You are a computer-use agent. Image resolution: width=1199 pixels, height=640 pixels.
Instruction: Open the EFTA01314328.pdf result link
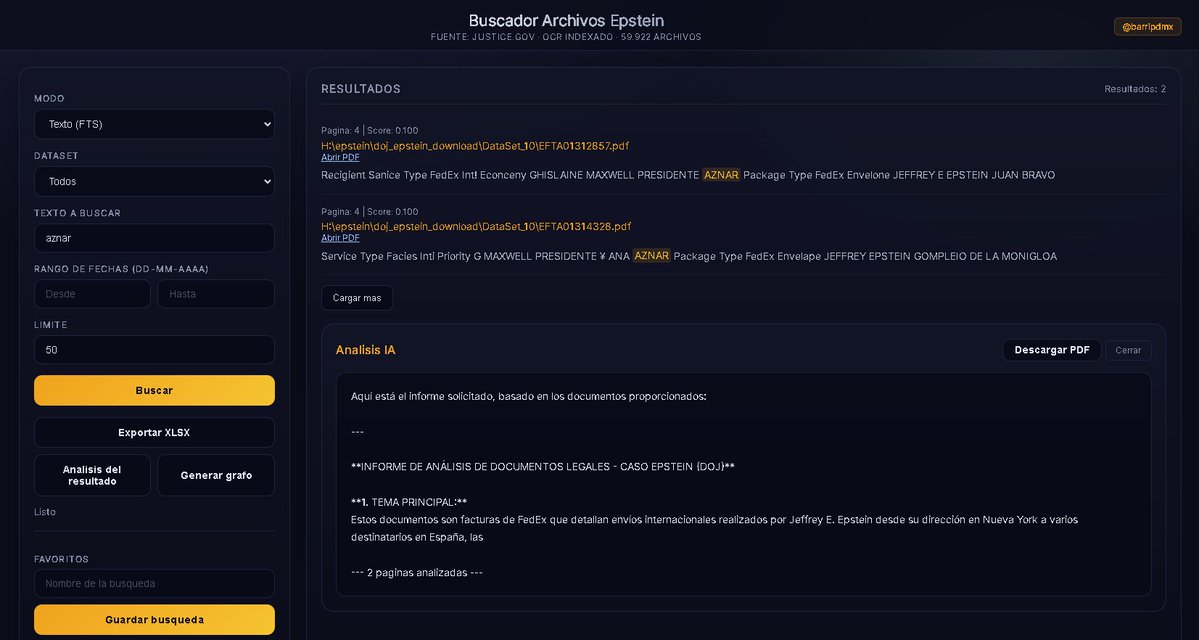point(475,226)
